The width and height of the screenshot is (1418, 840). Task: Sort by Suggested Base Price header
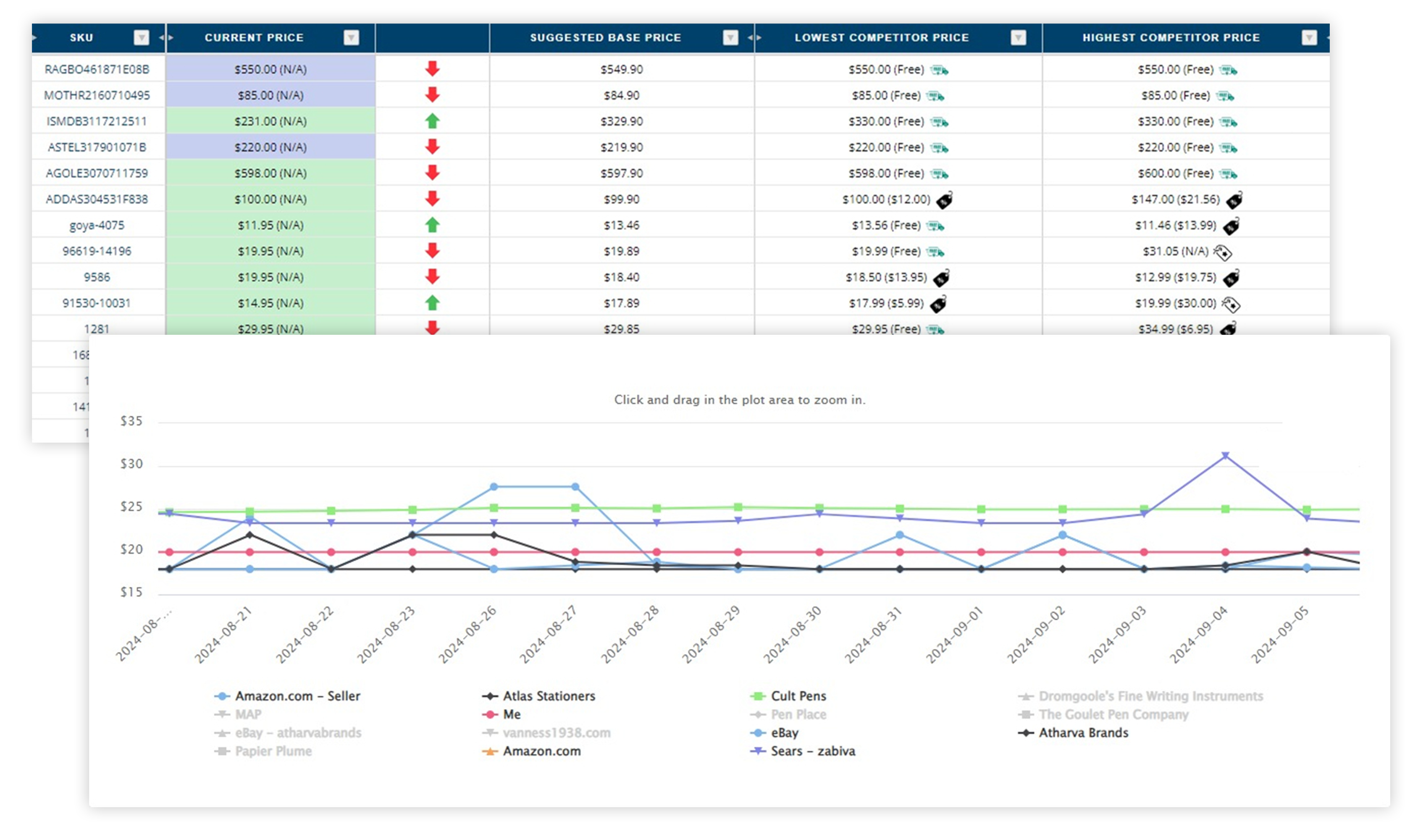tap(604, 37)
